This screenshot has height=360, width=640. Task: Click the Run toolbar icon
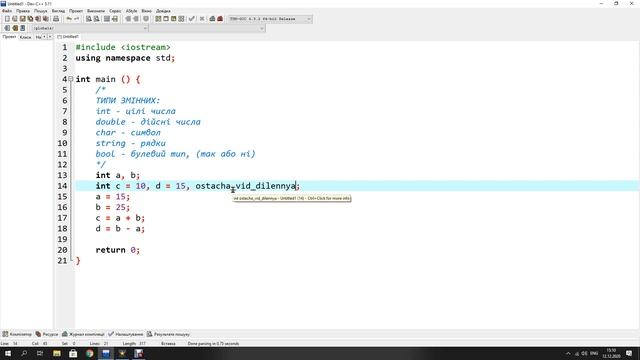[166, 19]
